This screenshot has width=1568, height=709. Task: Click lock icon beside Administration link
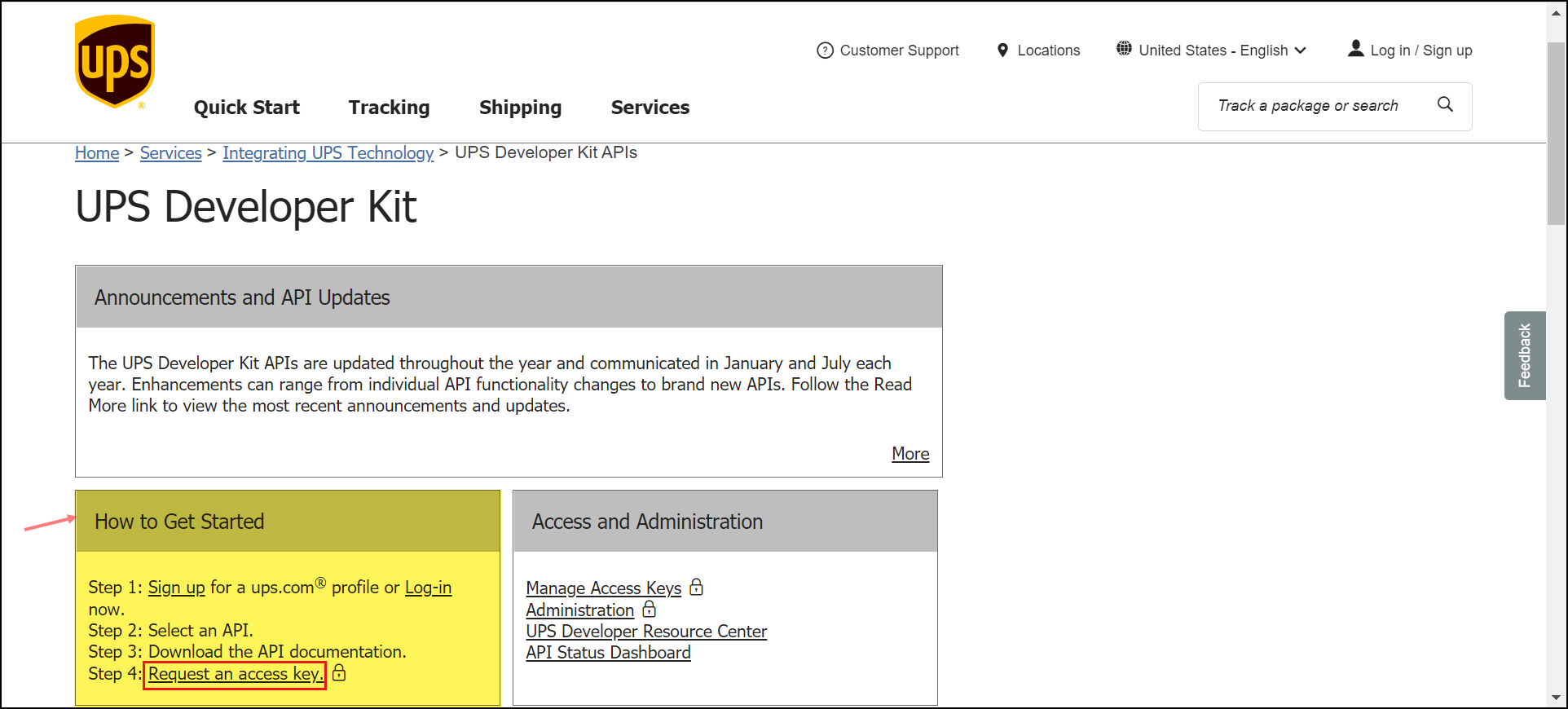pos(649,609)
